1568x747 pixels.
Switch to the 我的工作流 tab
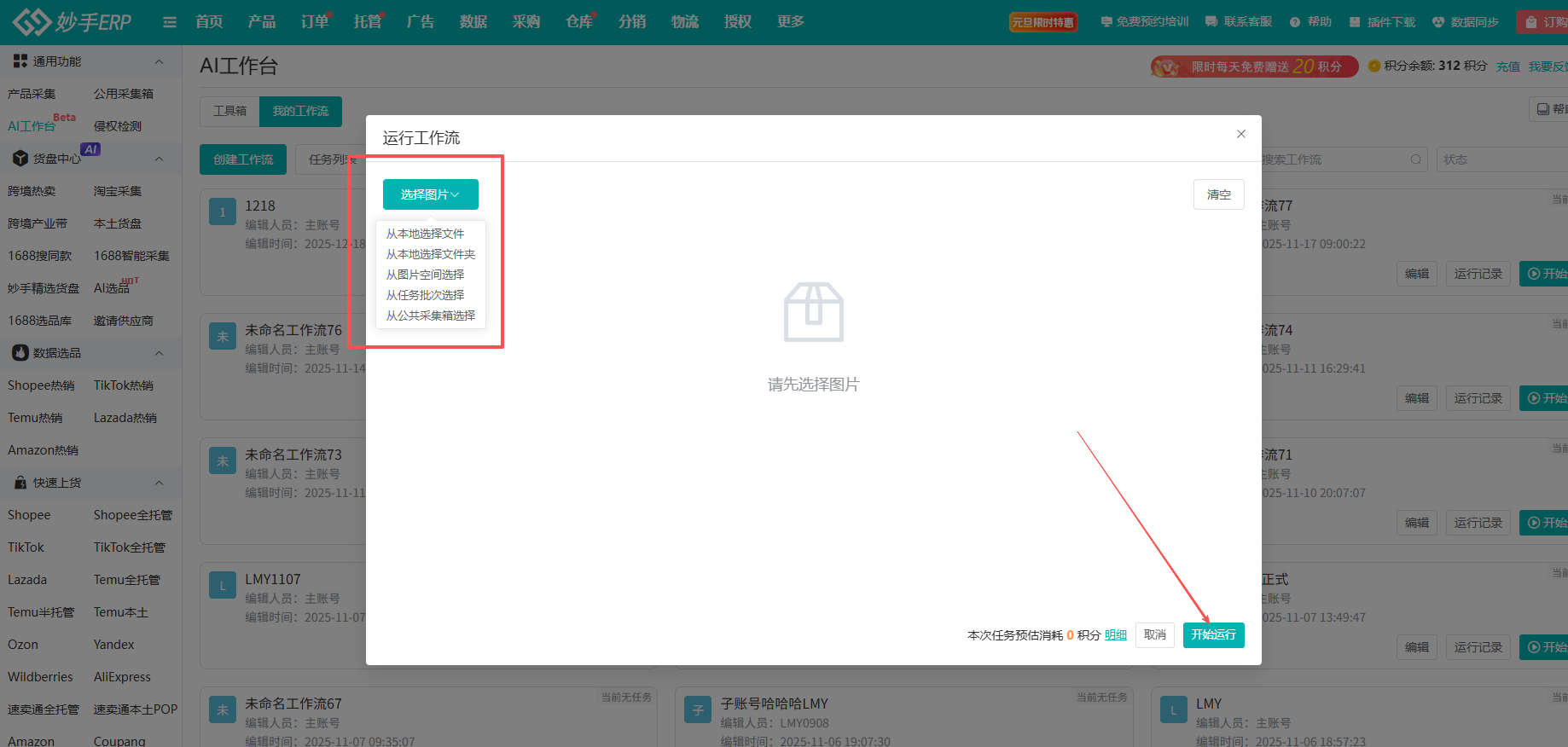pyautogui.click(x=300, y=112)
